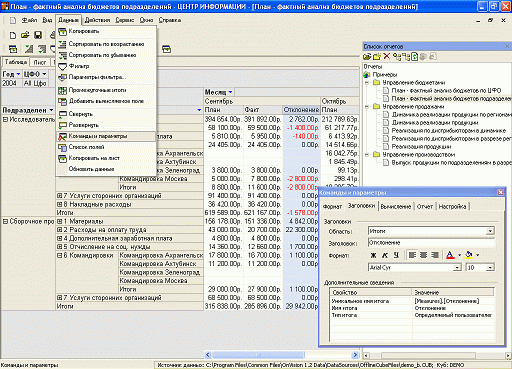Select center alignment icon in dialog

pyautogui.click(x=423, y=255)
